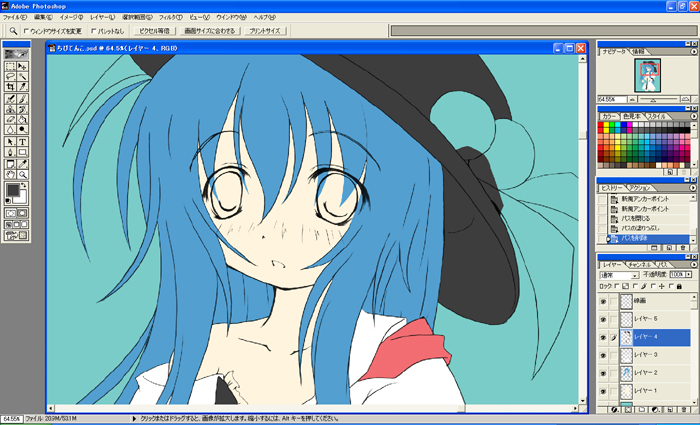Switch to the カラー tab
The width and height of the screenshot is (700, 425).
pyautogui.click(x=609, y=116)
